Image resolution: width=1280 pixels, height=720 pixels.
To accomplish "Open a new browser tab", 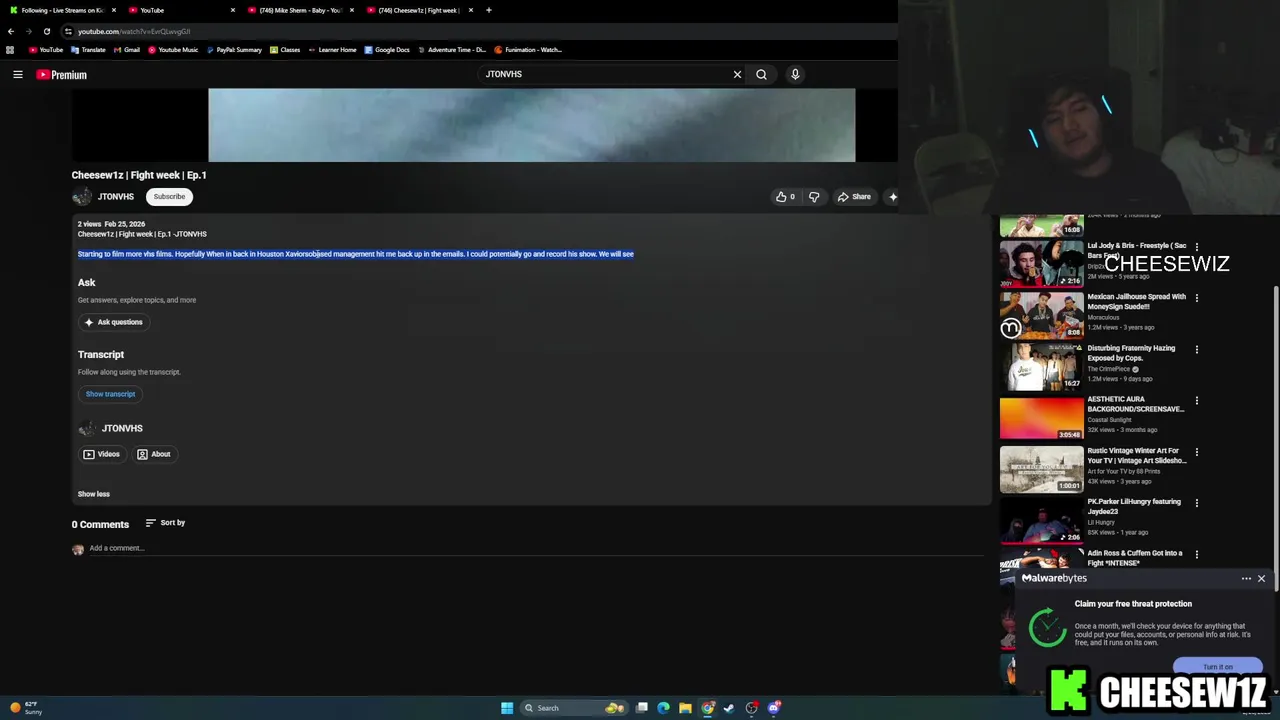I will tap(489, 10).
